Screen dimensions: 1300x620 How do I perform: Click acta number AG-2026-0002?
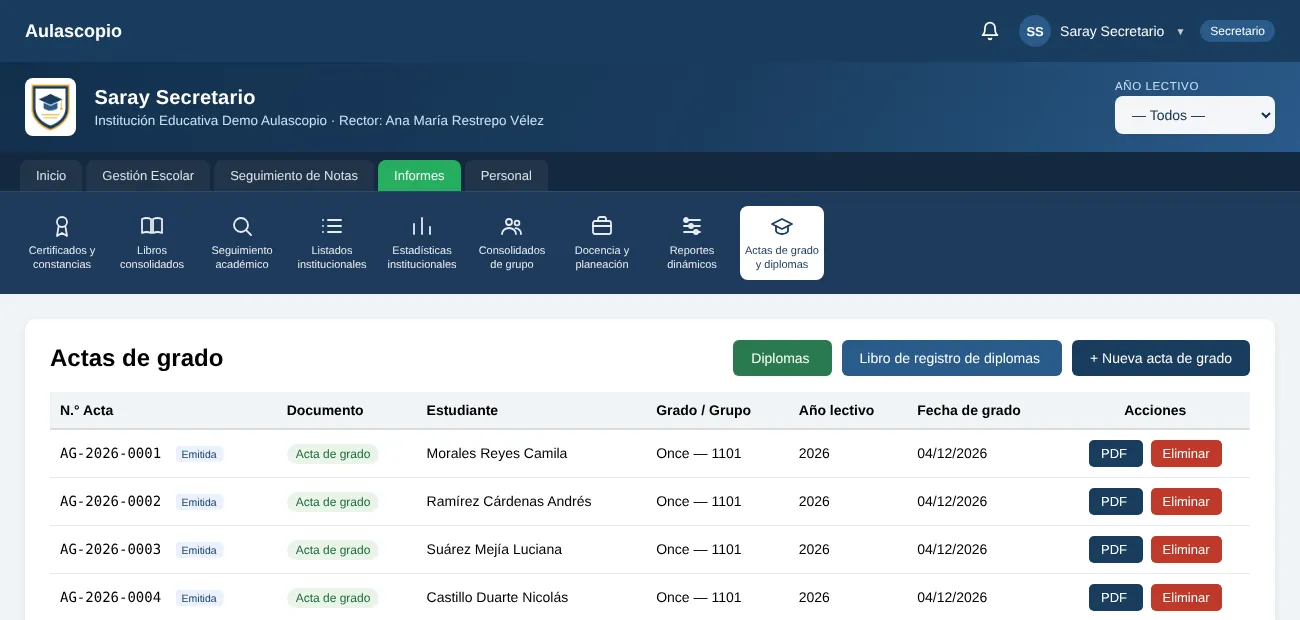coord(110,501)
